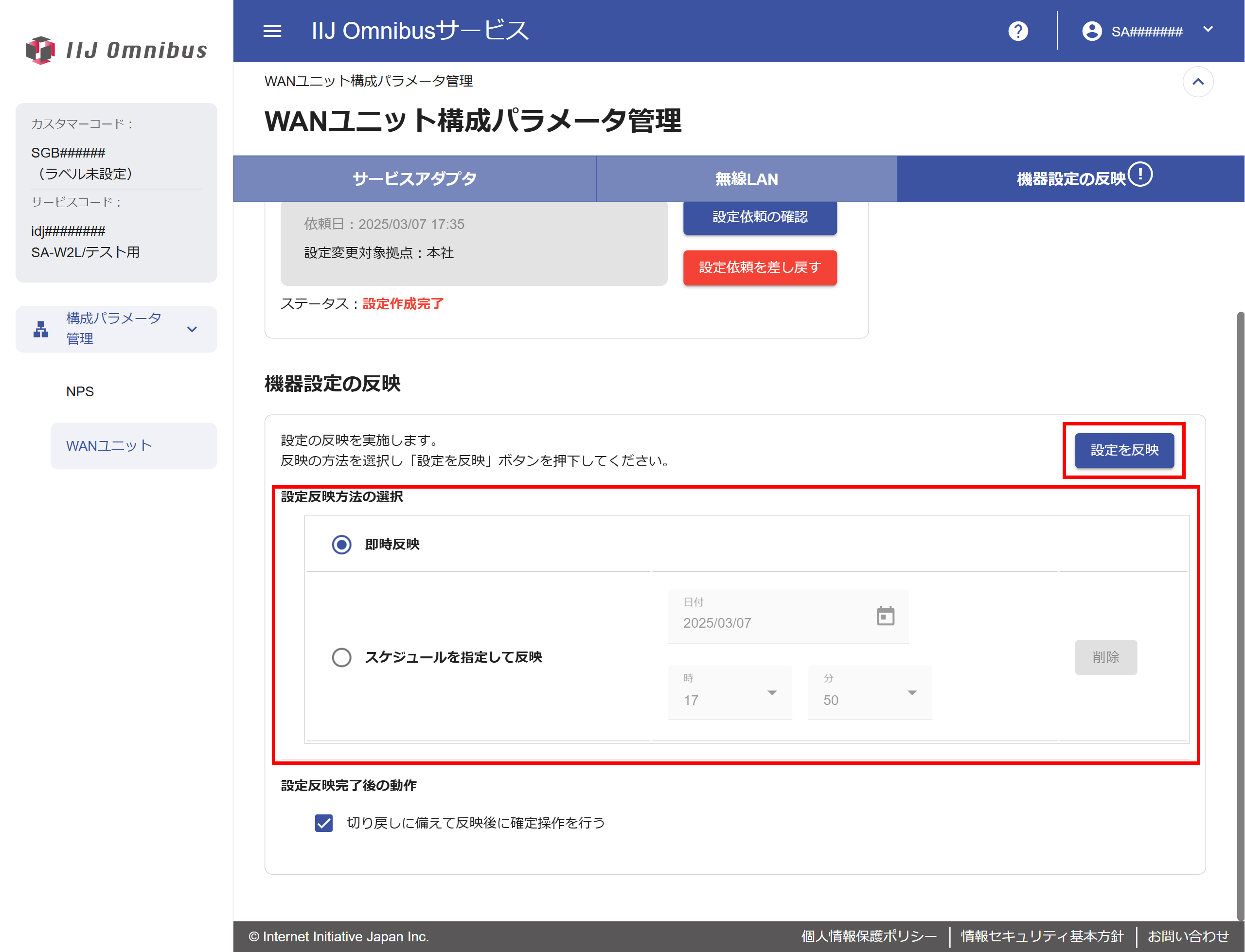The width and height of the screenshot is (1245, 952).
Task: Open WANユニット in the sidebar
Action: click(x=134, y=446)
